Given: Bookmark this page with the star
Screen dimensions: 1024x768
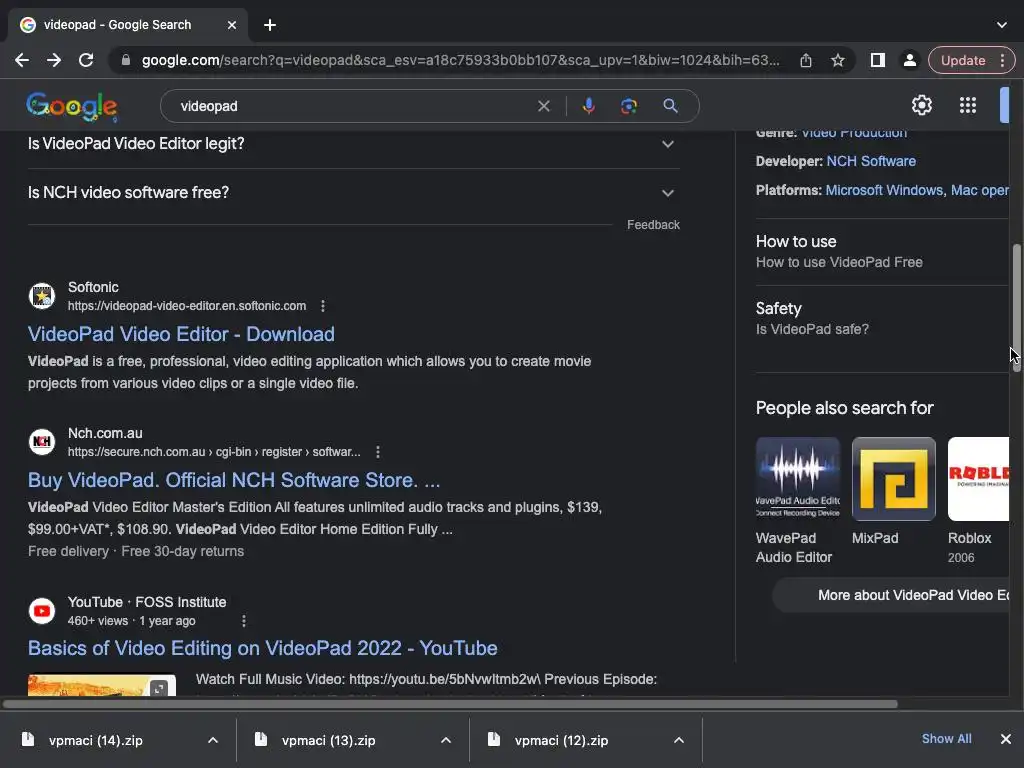Looking at the screenshot, I should tap(837, 61).
